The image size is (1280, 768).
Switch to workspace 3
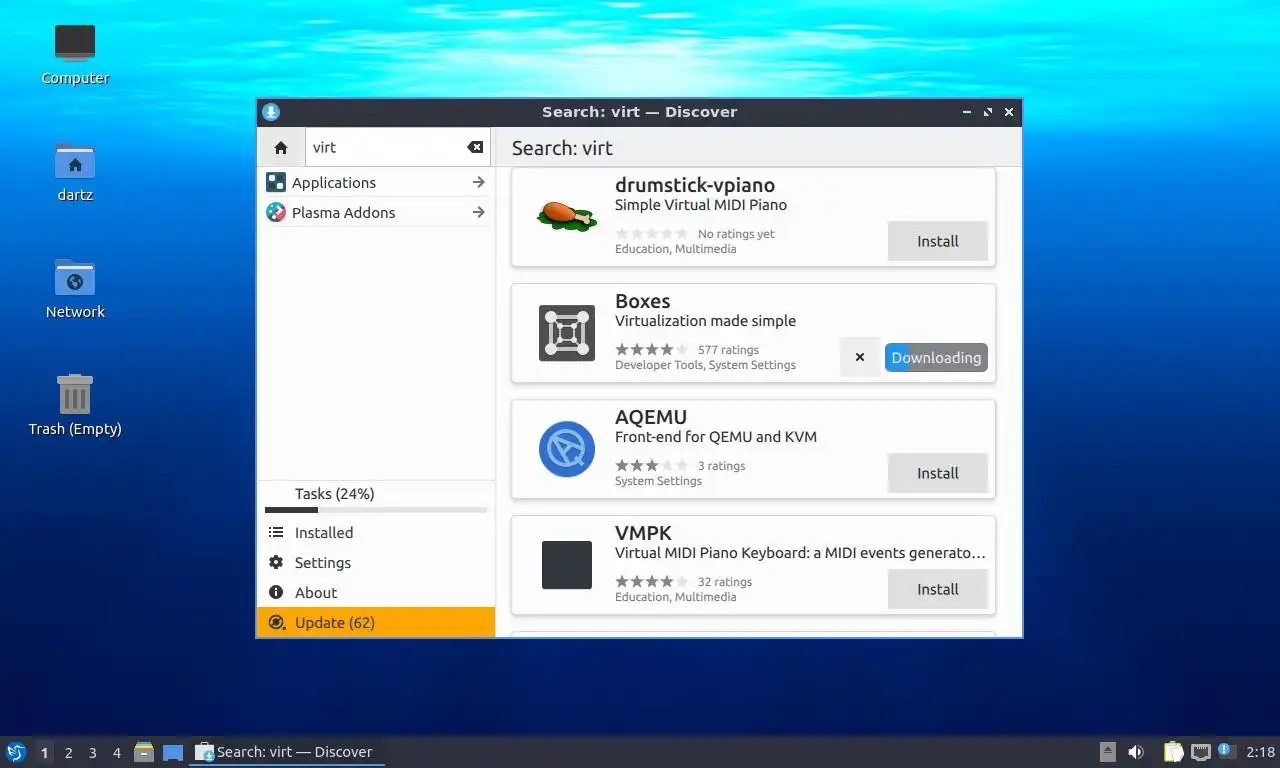coord(93,752)
